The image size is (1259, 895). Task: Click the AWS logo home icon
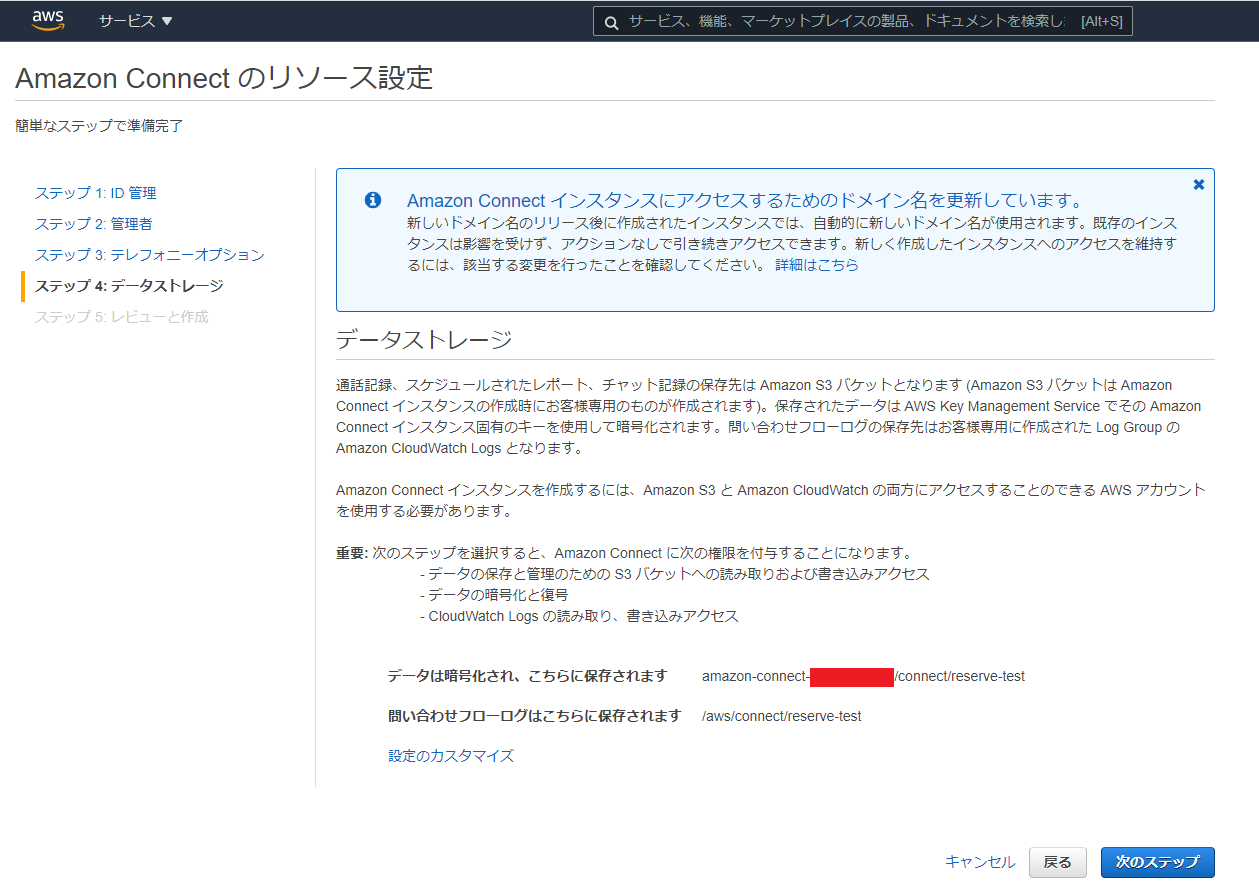coord(48,20)
